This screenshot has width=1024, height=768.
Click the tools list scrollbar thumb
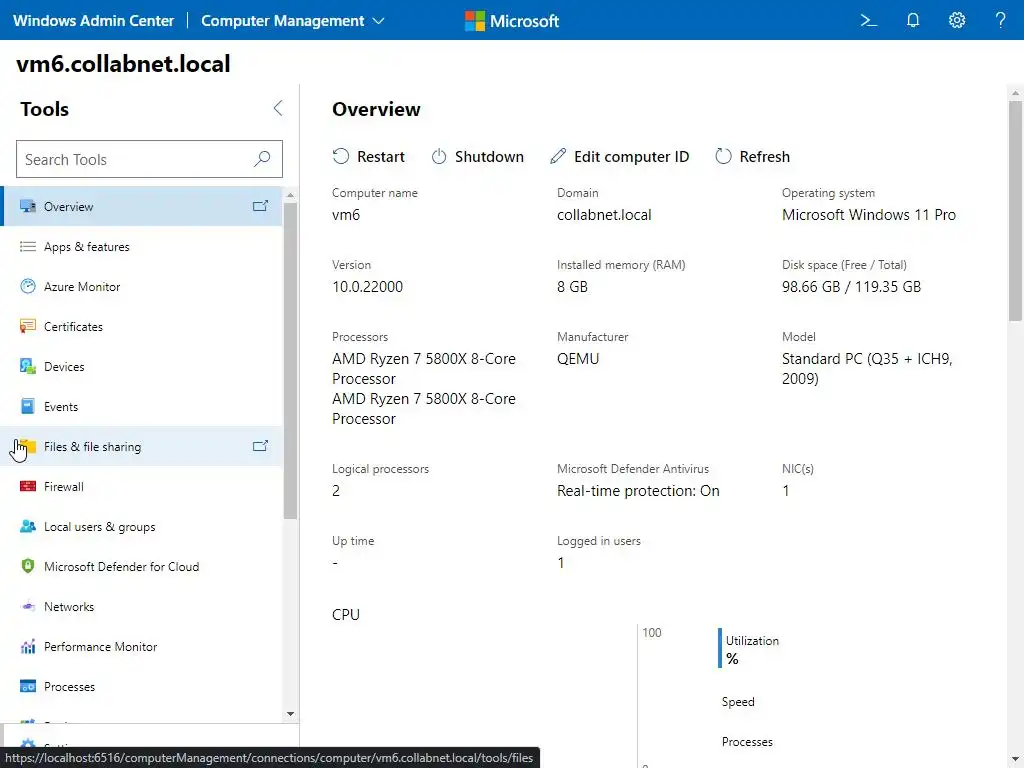pyautogui.click(x=291, y=360)
